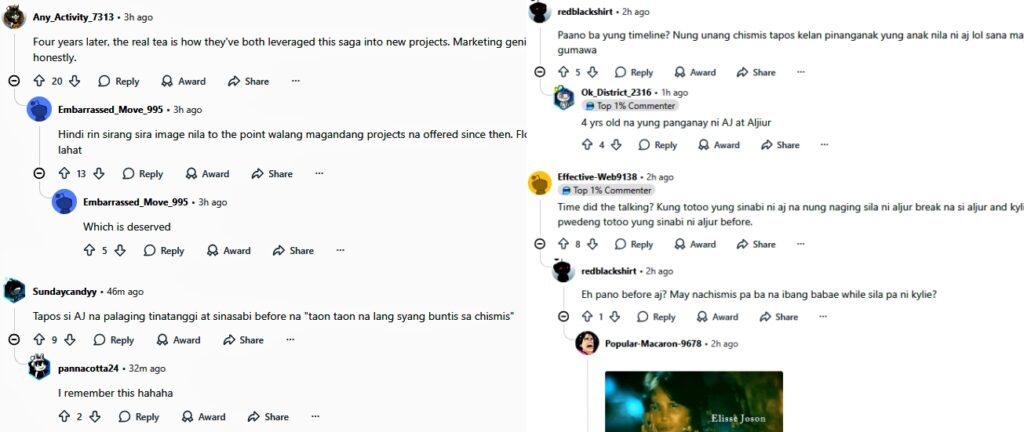Screen dimensions: 1024x432
Task: Upvote the "Which is deserved" comment
Action: [x=88, y=251]
